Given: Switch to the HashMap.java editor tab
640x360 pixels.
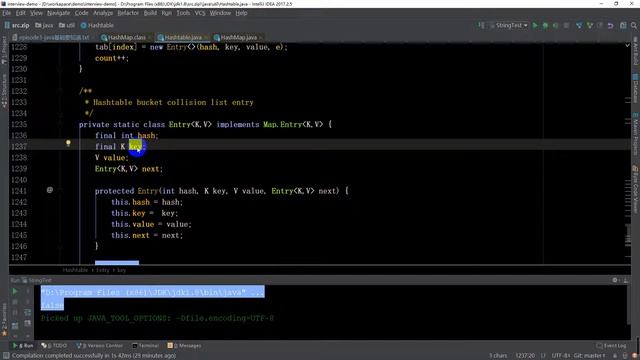Looking at the screenshot, I should click(238, 38).
